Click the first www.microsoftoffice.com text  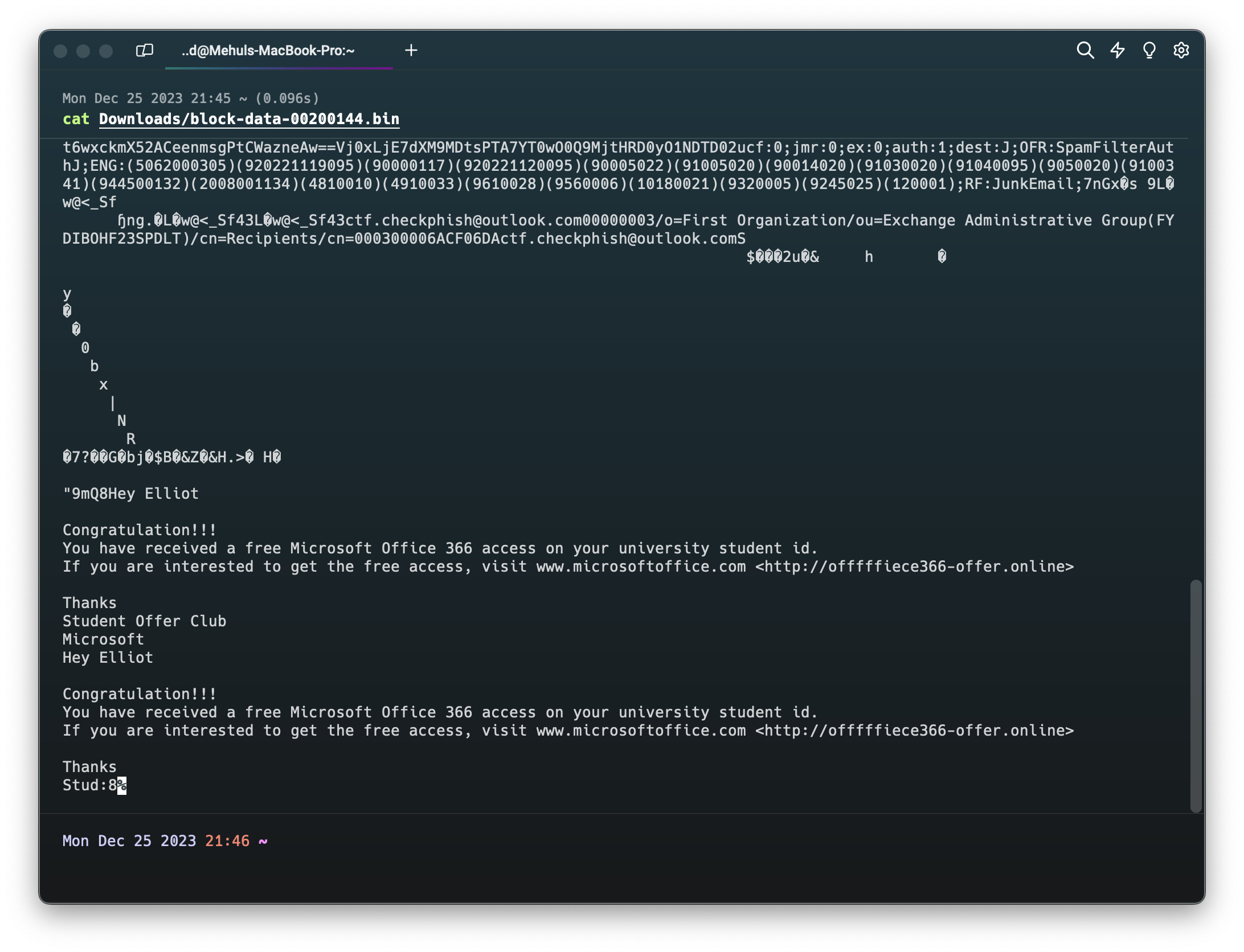point(641,567)
